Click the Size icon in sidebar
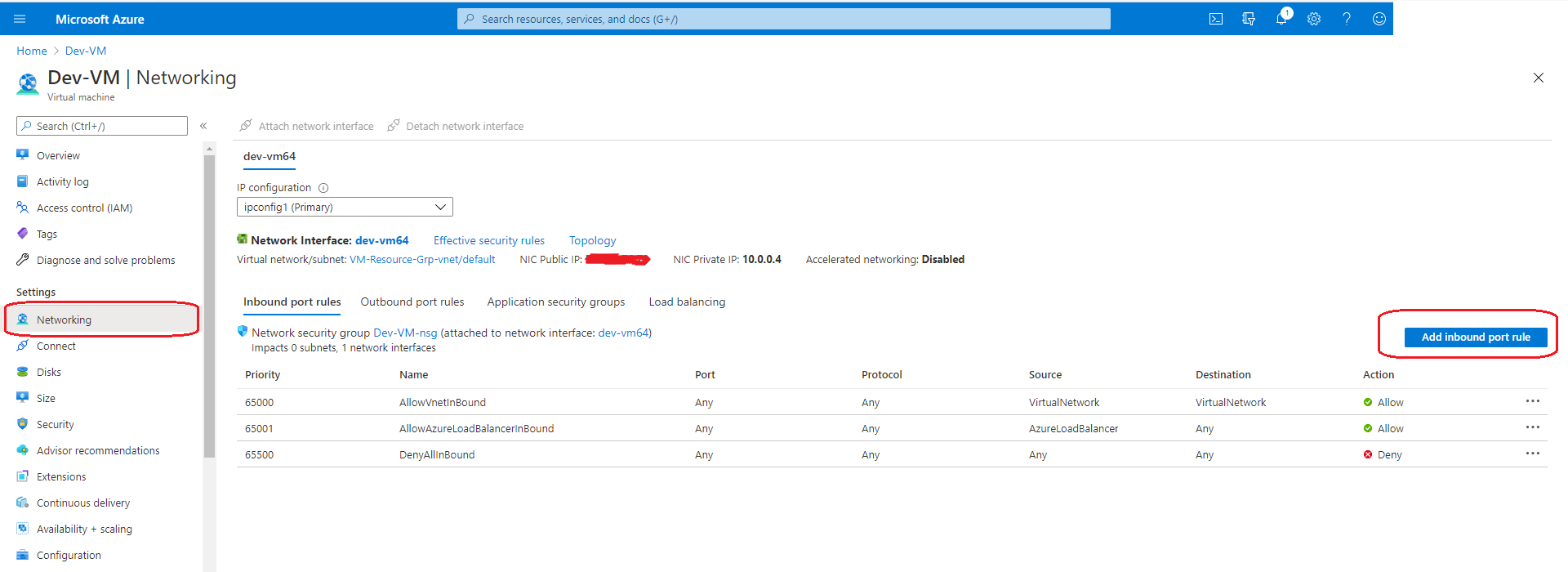 point(23,398)
